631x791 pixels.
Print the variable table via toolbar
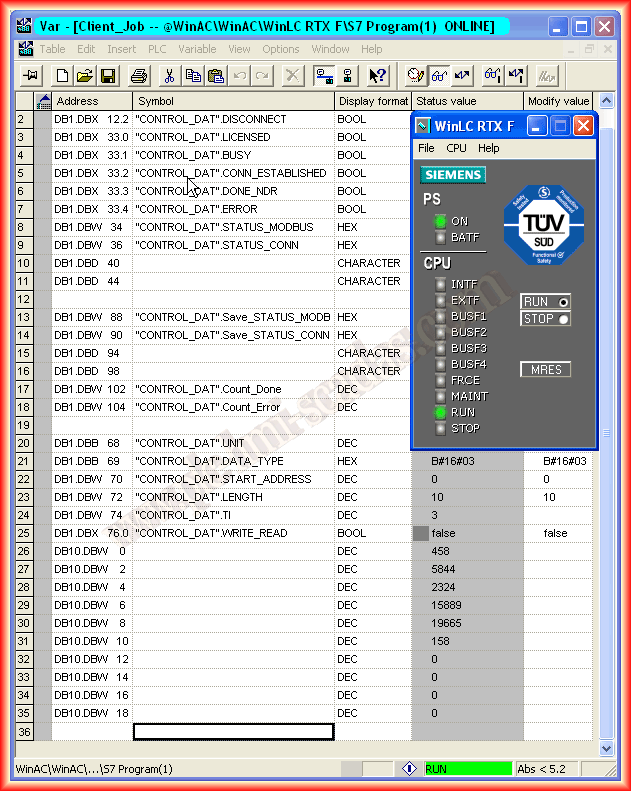(139, 75)
